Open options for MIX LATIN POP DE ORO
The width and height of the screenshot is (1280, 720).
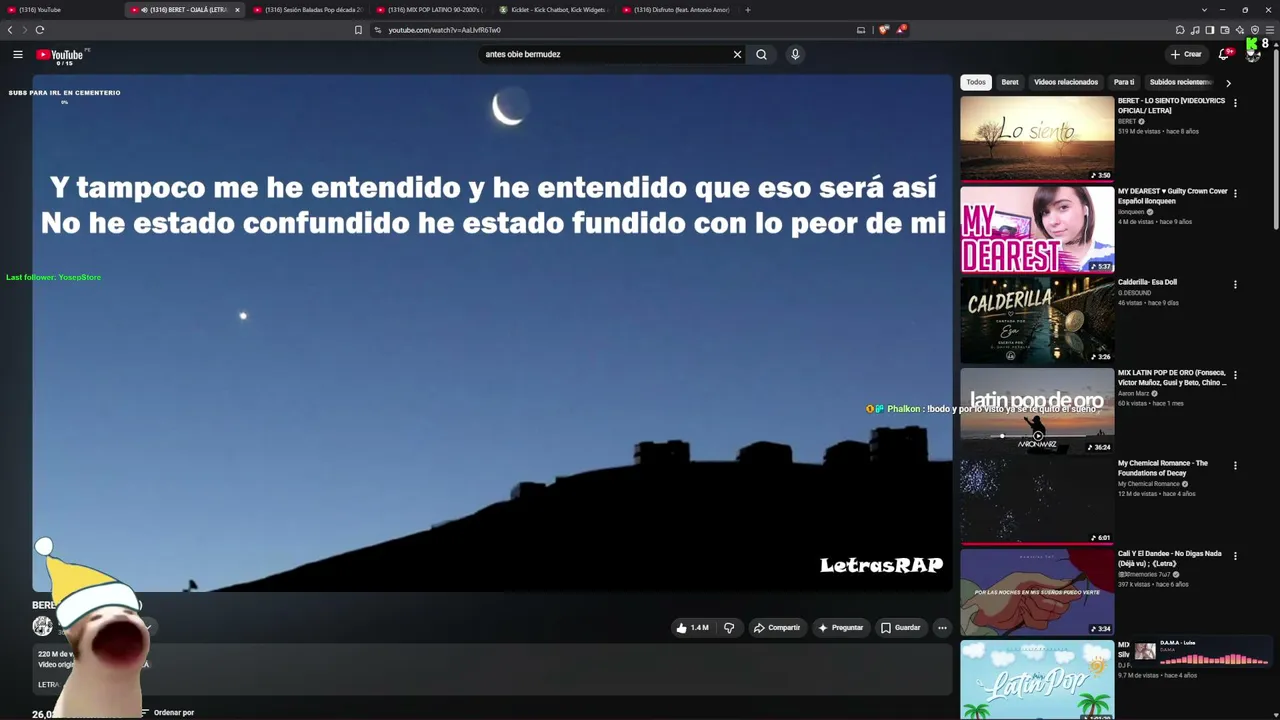1235,375
